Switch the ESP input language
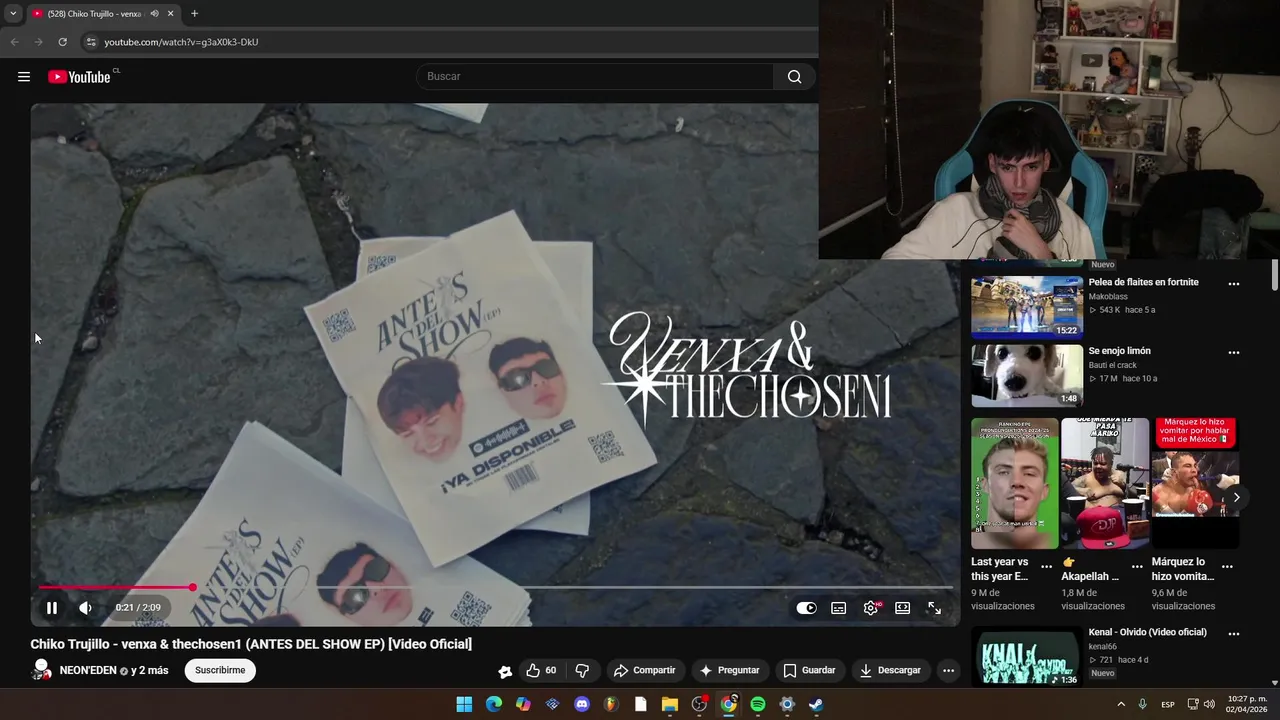 pos(1168,704)
